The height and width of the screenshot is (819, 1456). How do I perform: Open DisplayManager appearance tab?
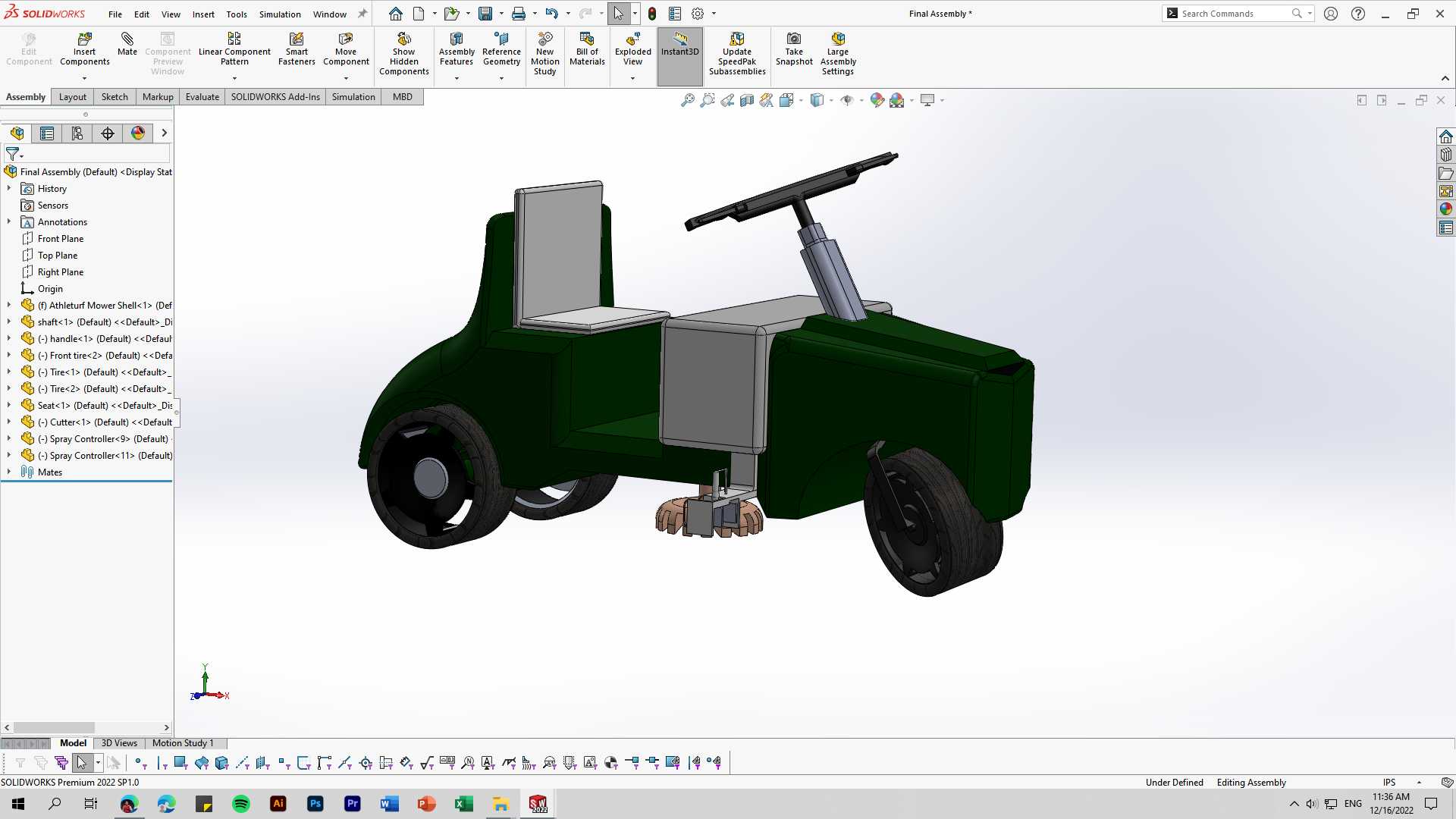[138, 133]
